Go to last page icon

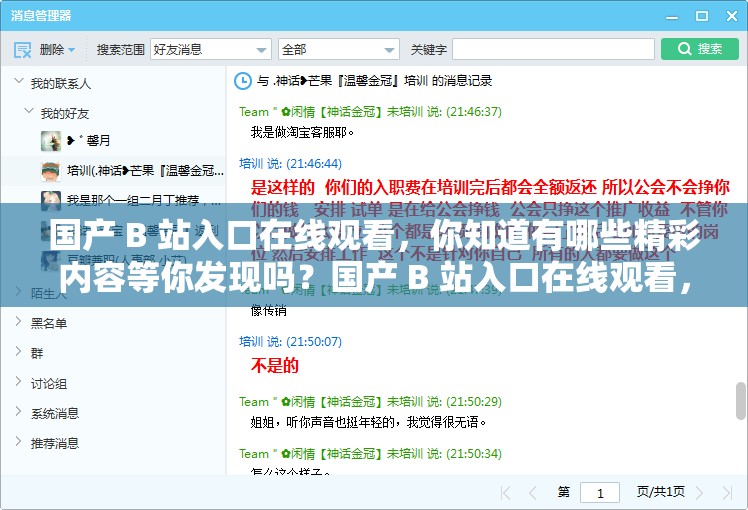[x=727, y=492]
